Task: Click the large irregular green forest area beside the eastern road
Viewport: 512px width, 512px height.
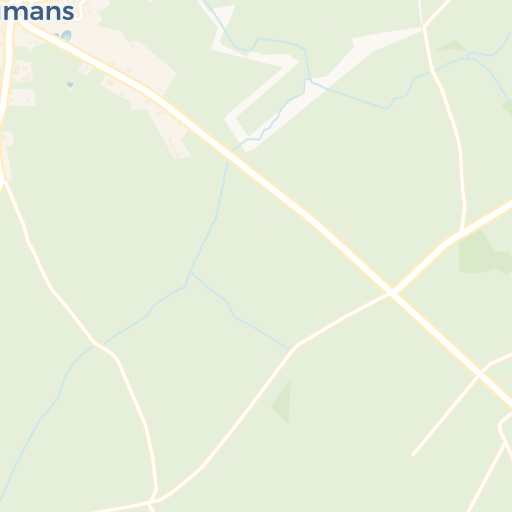Action: point(485,253)
